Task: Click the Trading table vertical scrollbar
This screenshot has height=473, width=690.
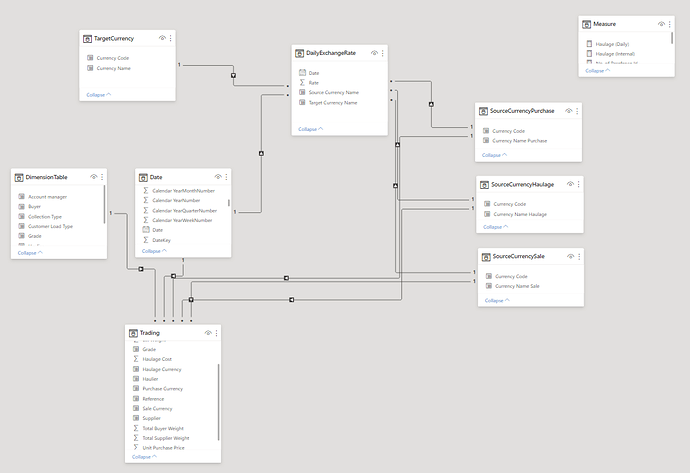Action: point(218,402)
